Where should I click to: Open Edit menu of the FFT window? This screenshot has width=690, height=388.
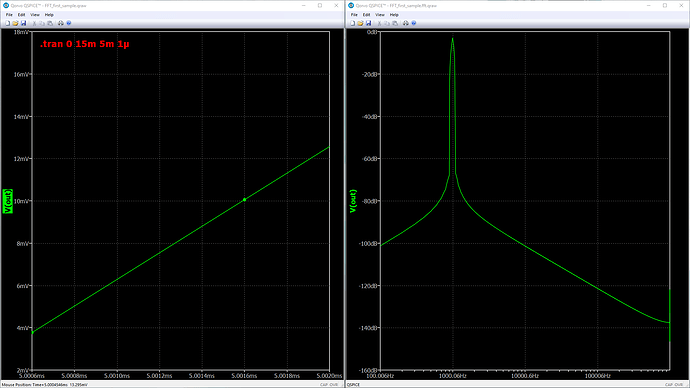(x=367, y=15)
